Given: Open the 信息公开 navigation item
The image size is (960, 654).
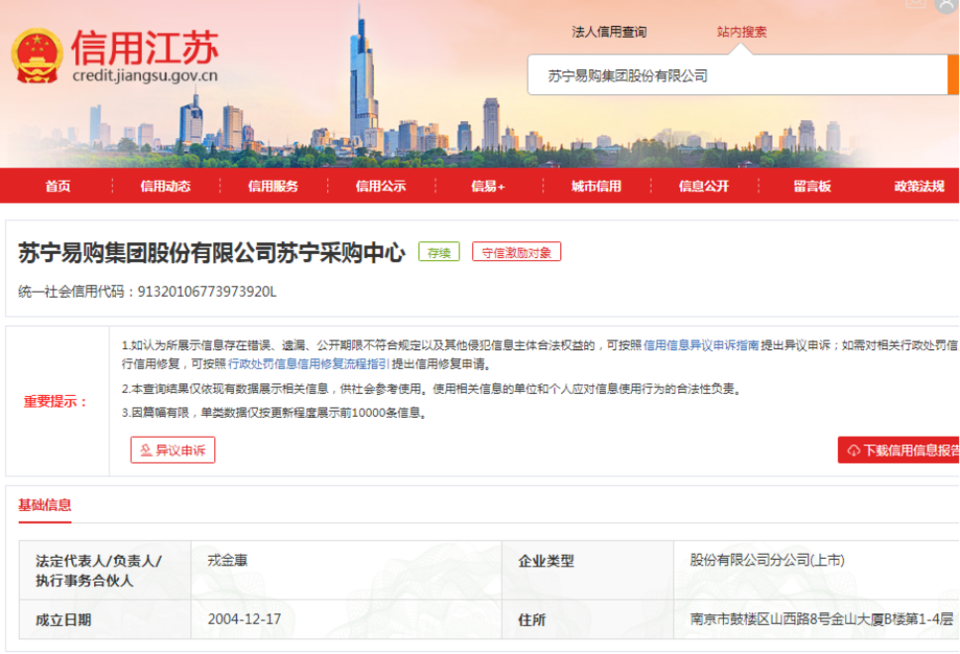Looking at the screenshot, I should click(x=704, y=186).
